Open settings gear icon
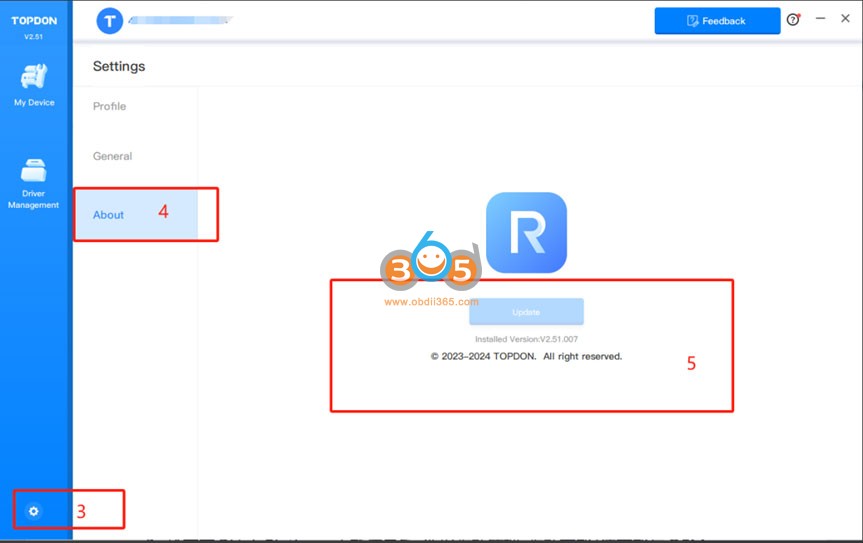This screenshot has height=543, width=863. [34, 511]
